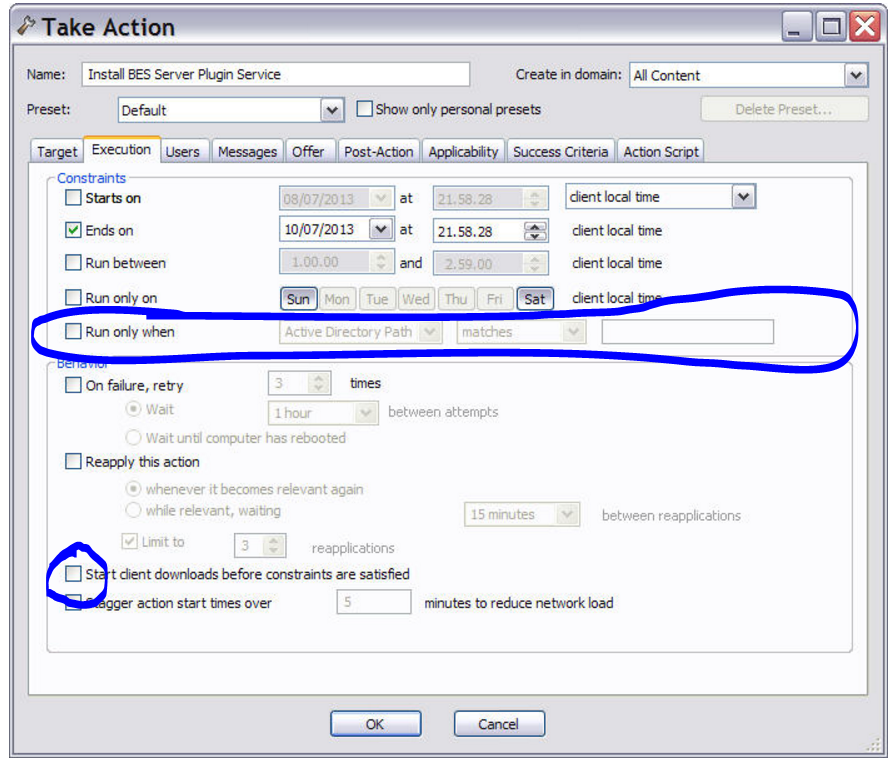Expand the matches operator dropdown
The width and height of the screenshot is (895, 758).
point(573,332)
